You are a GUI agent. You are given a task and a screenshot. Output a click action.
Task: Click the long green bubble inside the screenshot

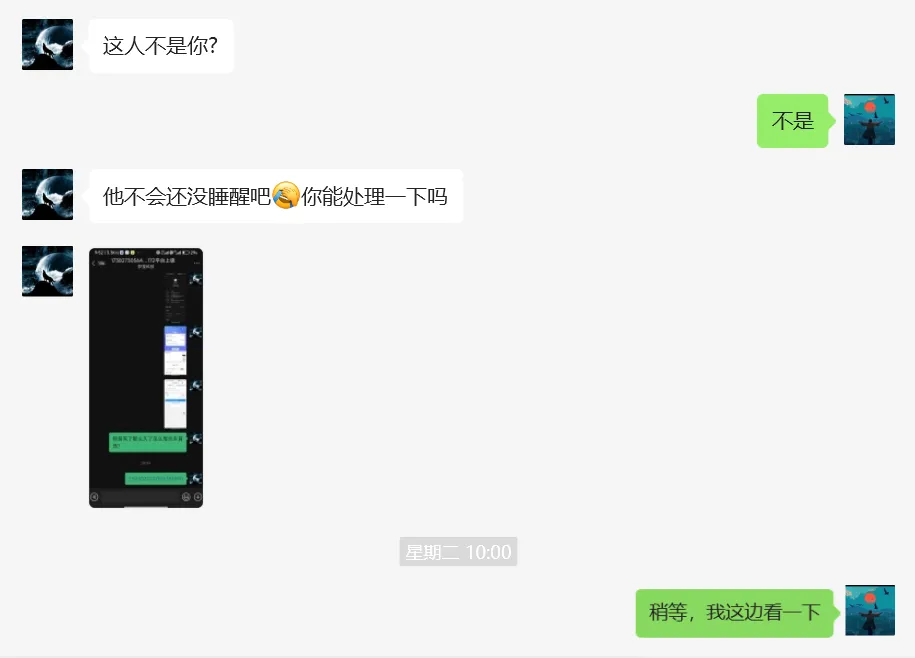tap(148, 442)
